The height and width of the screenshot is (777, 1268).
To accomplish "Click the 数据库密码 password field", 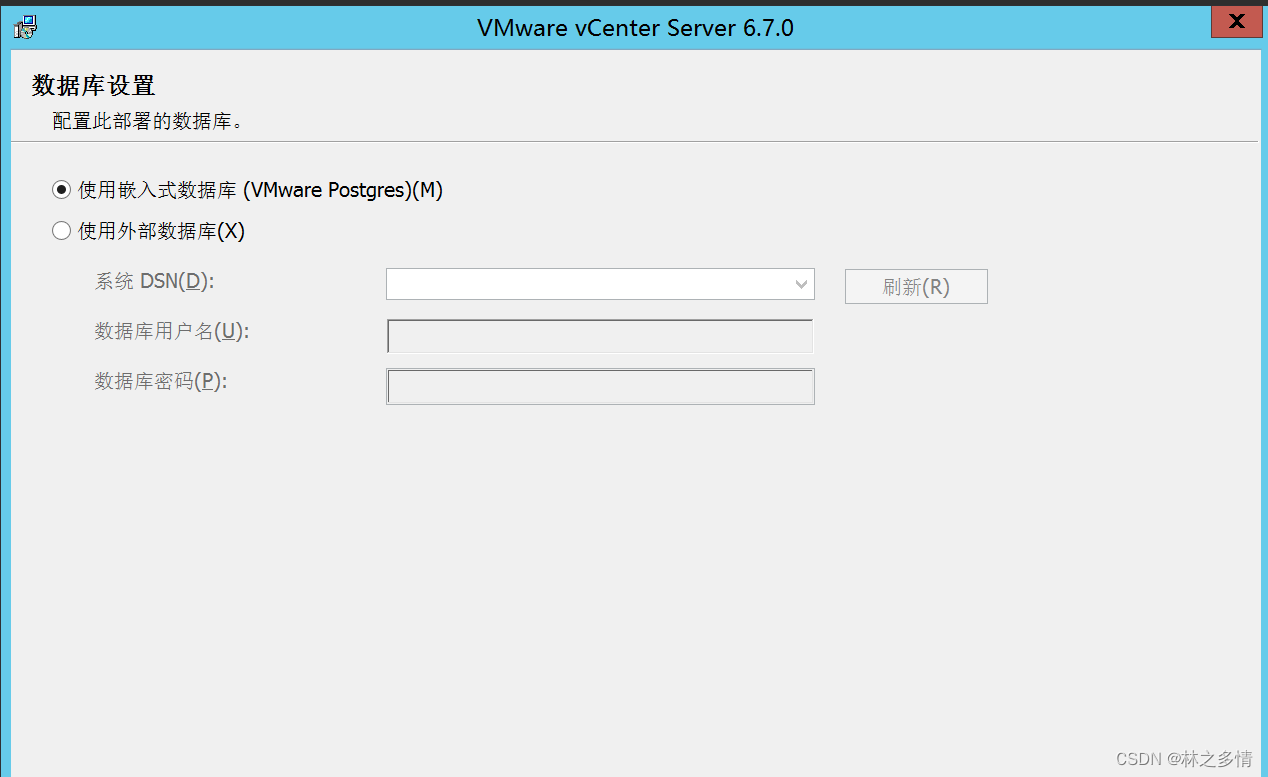I will pyautogui.click(x=600, y=387).
